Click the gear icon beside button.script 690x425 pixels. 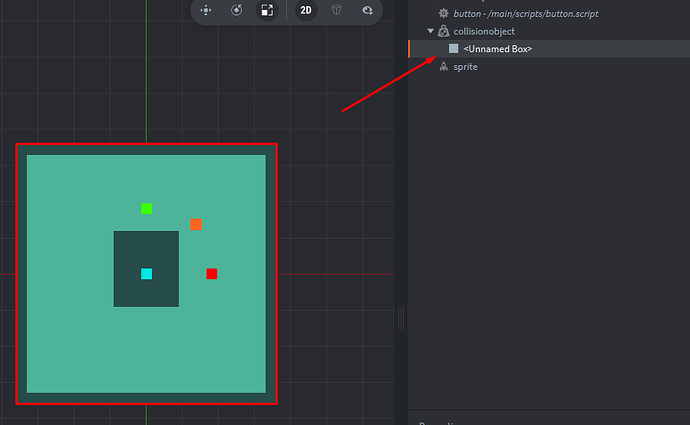tap(444, 13)
